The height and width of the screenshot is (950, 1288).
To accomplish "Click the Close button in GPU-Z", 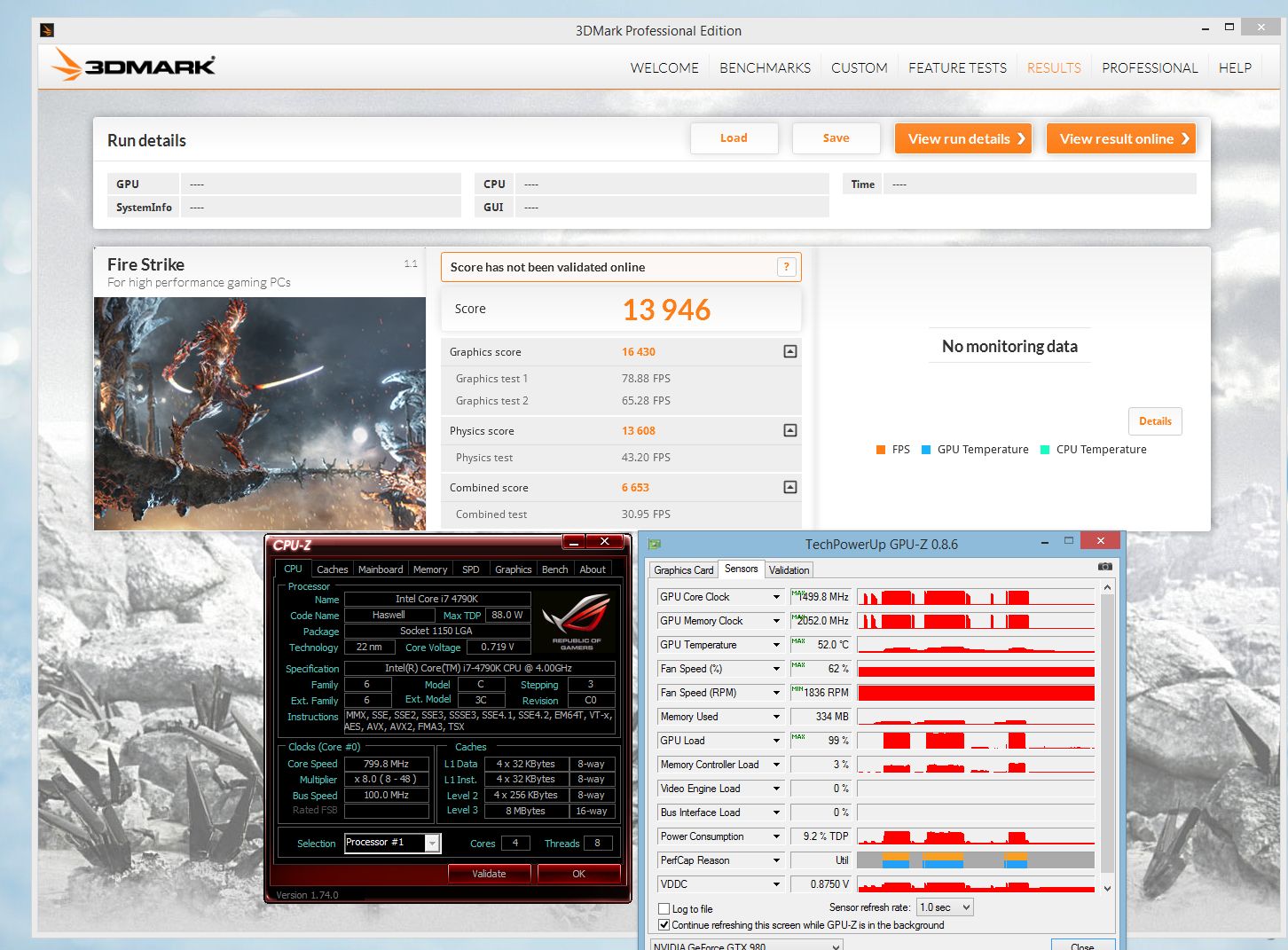I will 1082,945.
